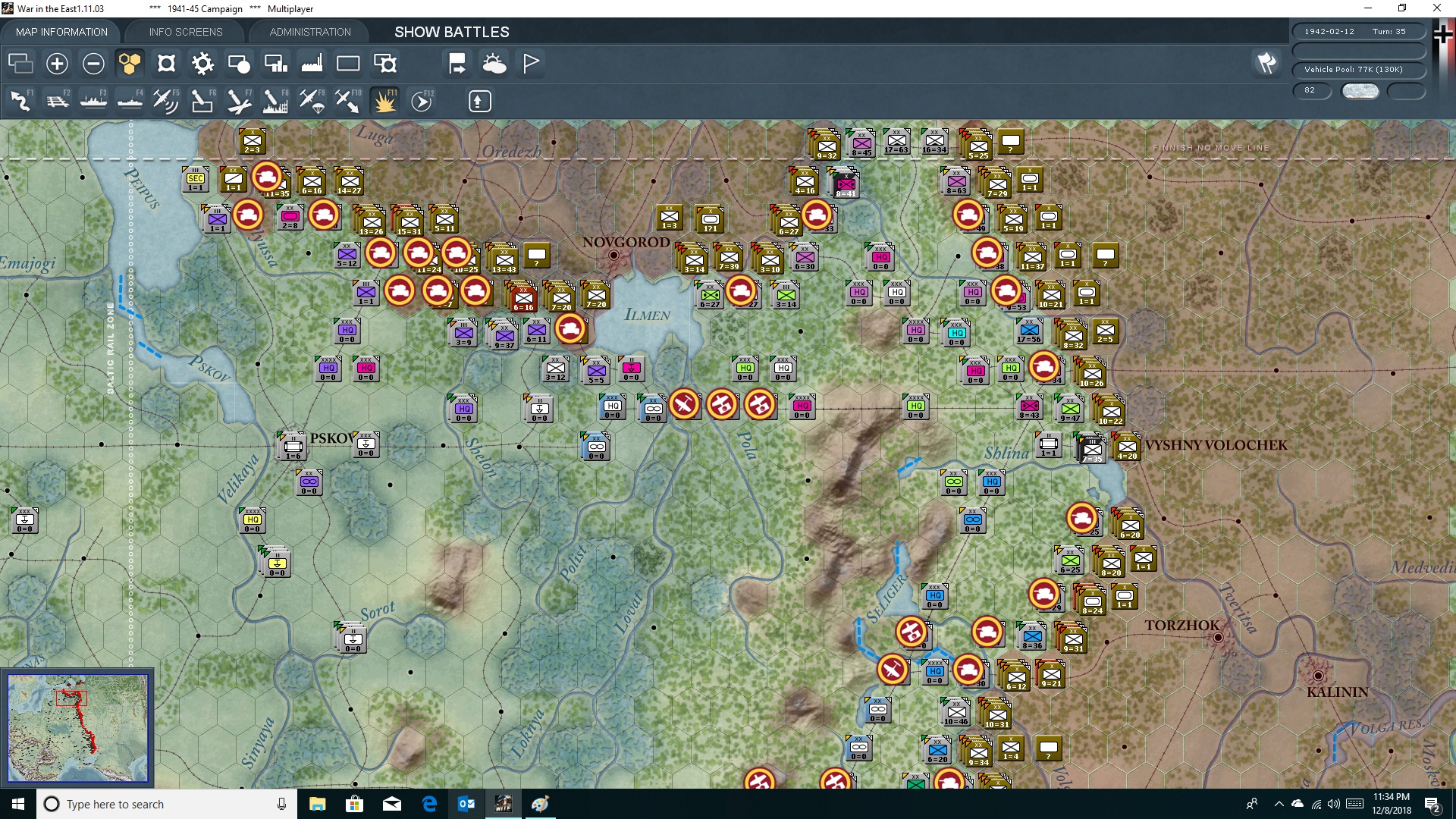
Task: Select F8 bomb city mode
Action: click(275, 101)
